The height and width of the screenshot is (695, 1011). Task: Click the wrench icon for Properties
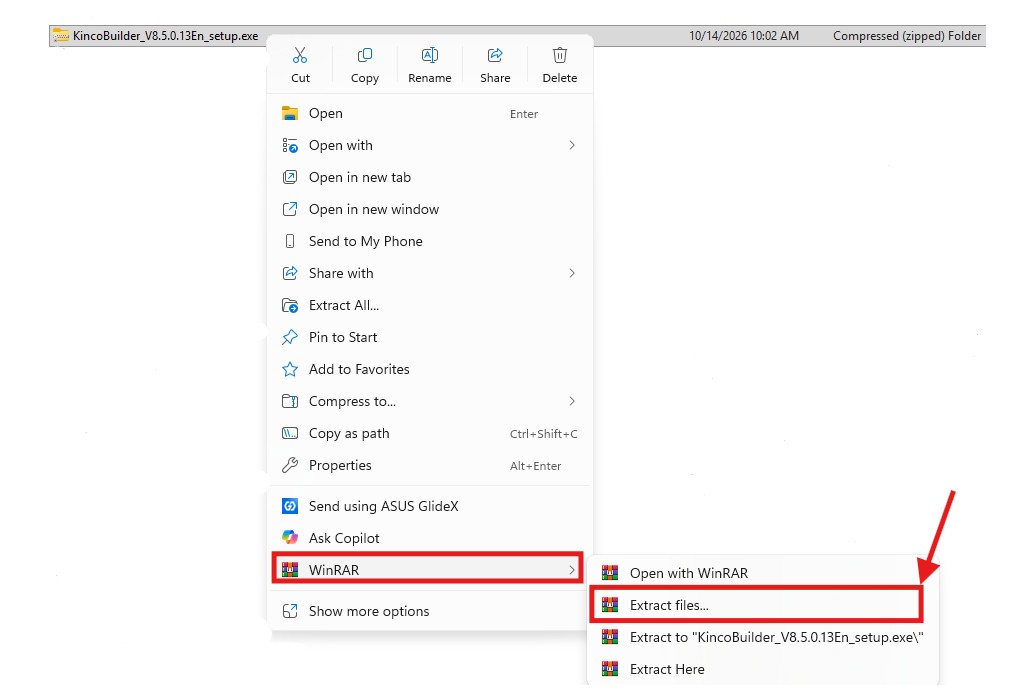click(290, 465)
